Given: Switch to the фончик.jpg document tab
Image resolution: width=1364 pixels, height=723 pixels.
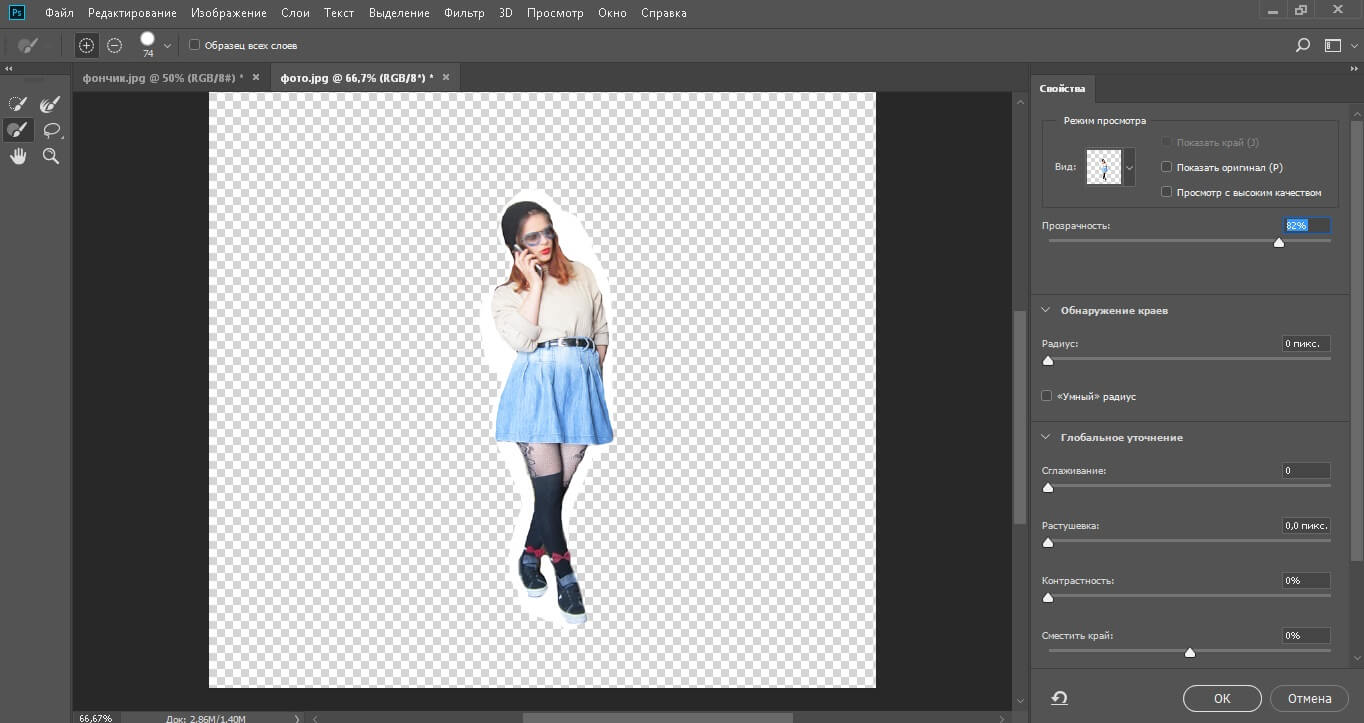Looking at the screenshot, I should (160, 77).
